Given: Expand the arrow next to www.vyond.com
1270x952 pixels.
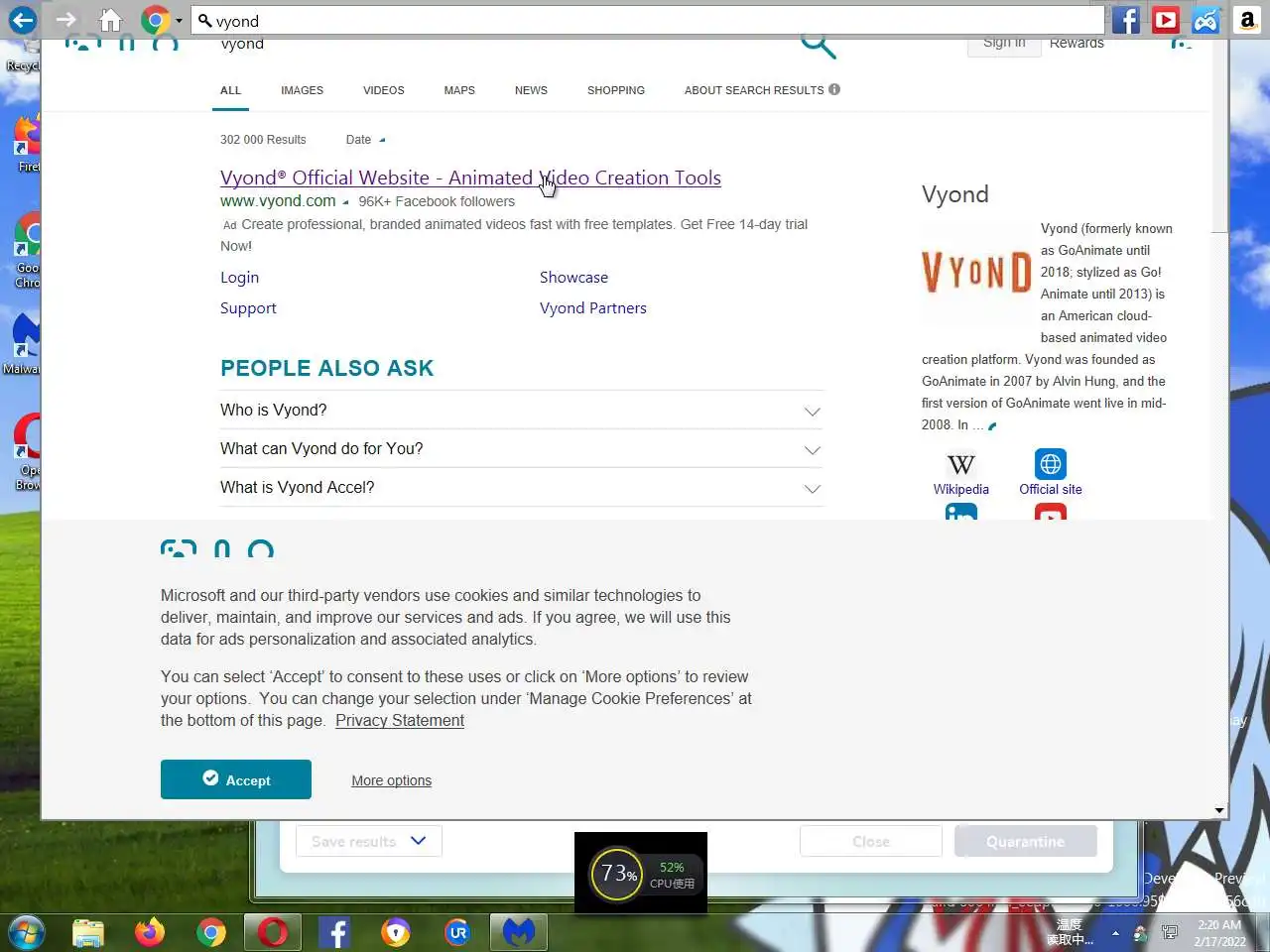Looking at the screenshot, I should click(x=345, y=202).
